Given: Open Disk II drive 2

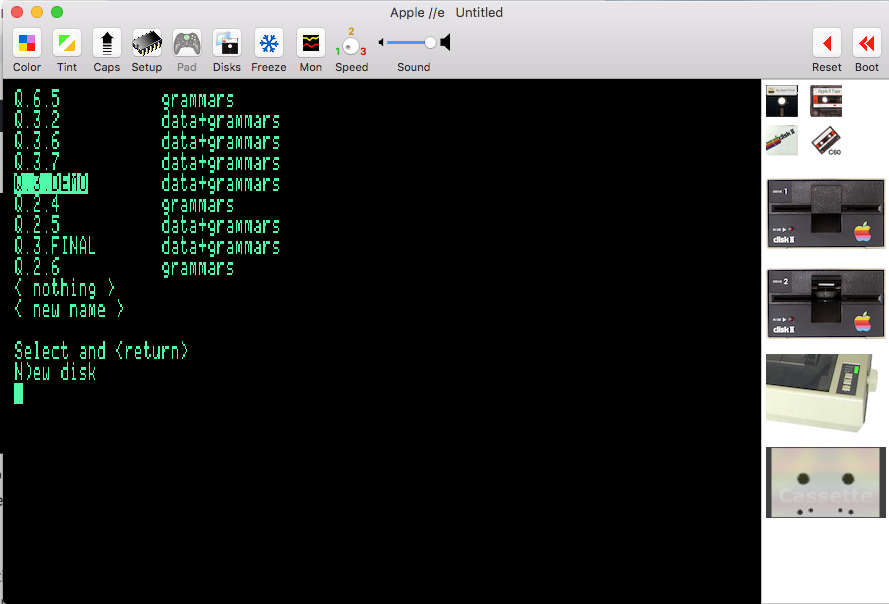Looking at the screenshot, I should tap(826, 304).
